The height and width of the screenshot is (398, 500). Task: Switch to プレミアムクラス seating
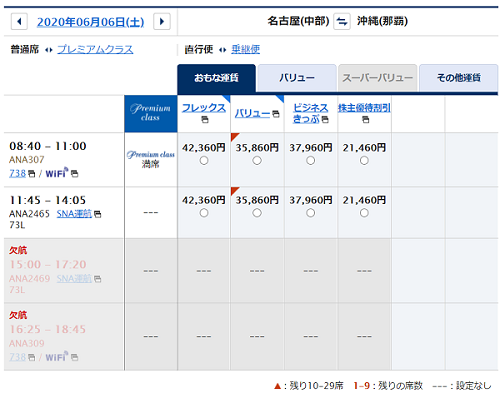point(95,49)
